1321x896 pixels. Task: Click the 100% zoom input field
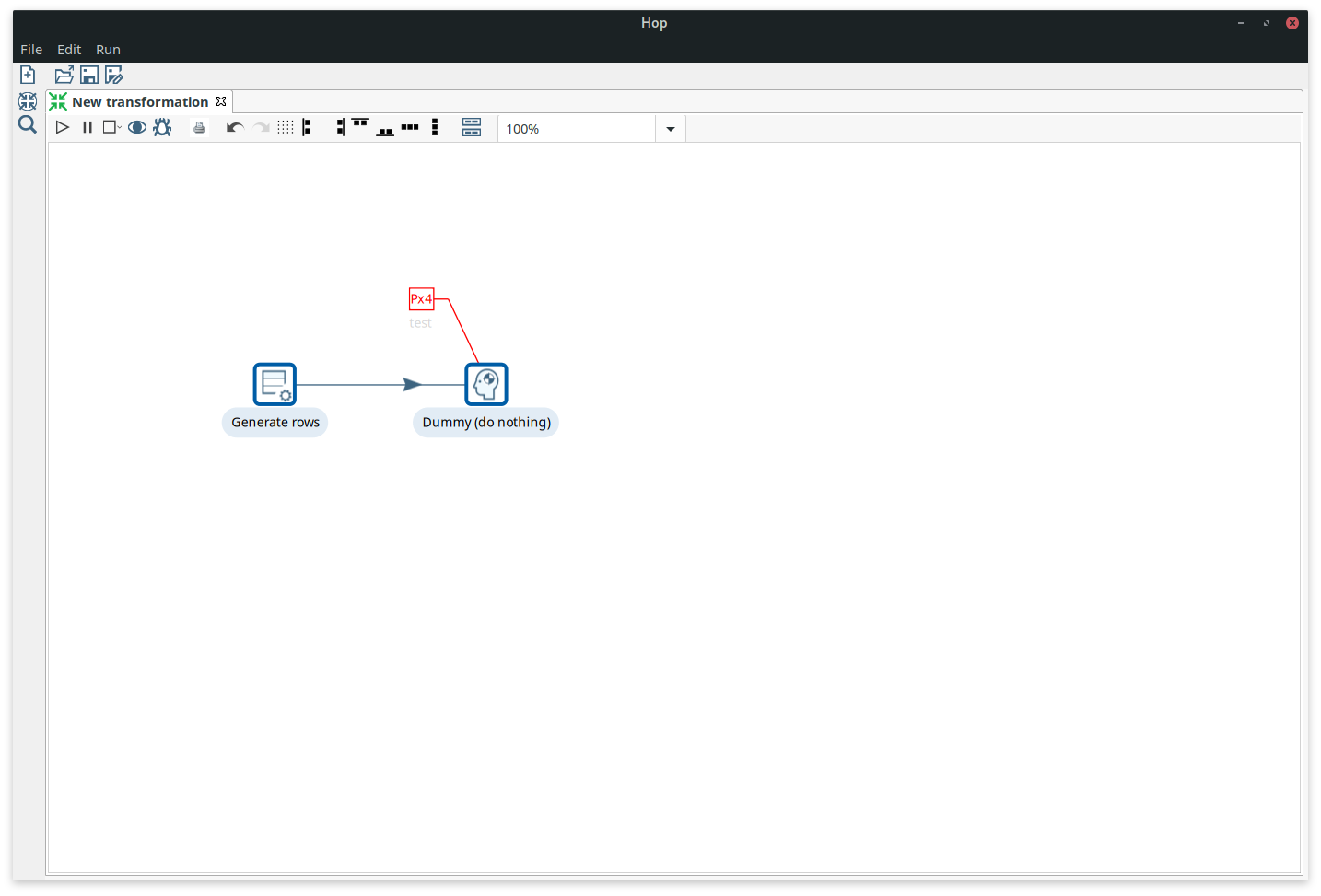click(576, 129)
